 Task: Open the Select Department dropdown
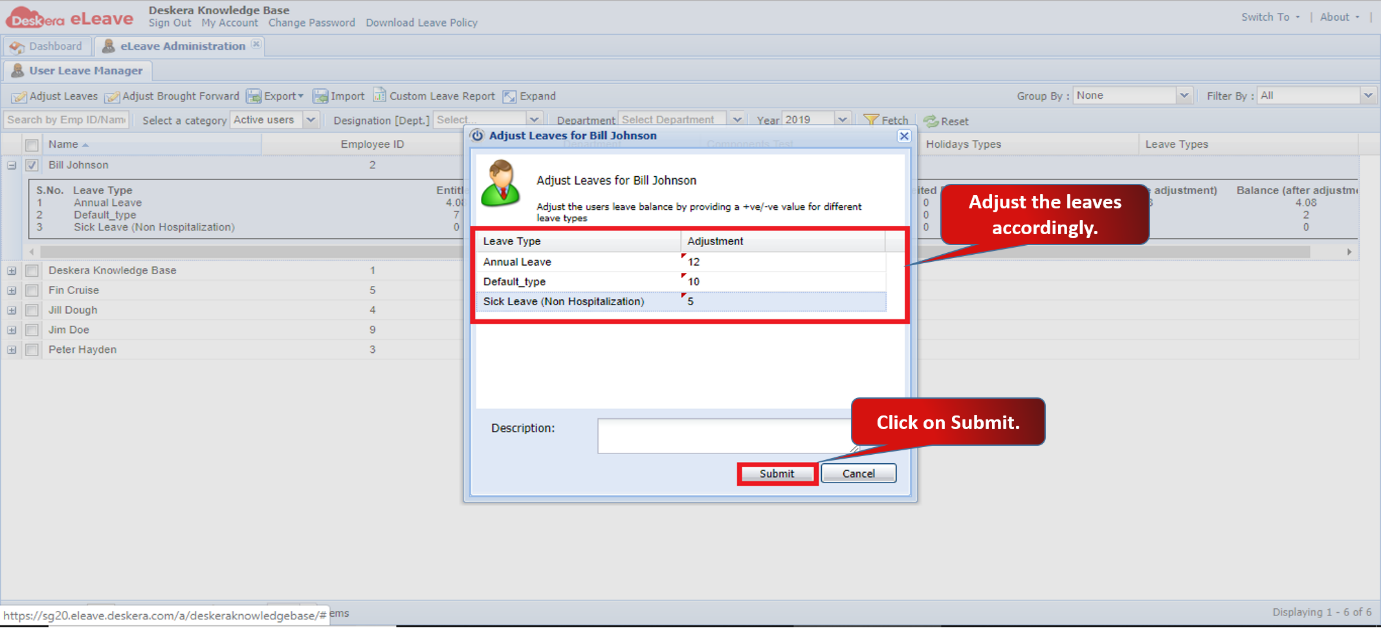(x=737, y=120)
